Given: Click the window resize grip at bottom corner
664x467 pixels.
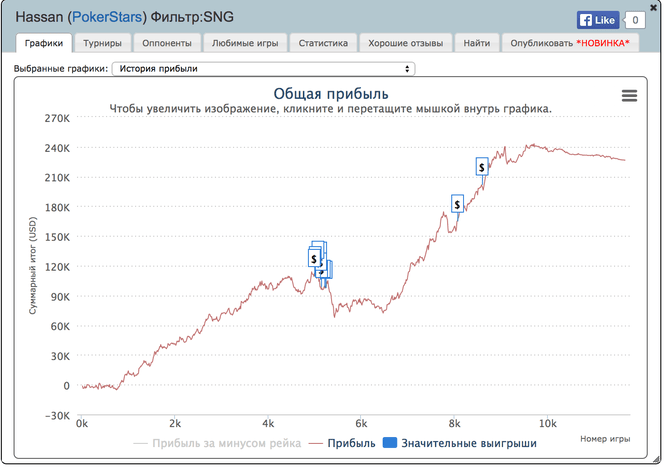Looking at the screenshot, I should (656, 459).
